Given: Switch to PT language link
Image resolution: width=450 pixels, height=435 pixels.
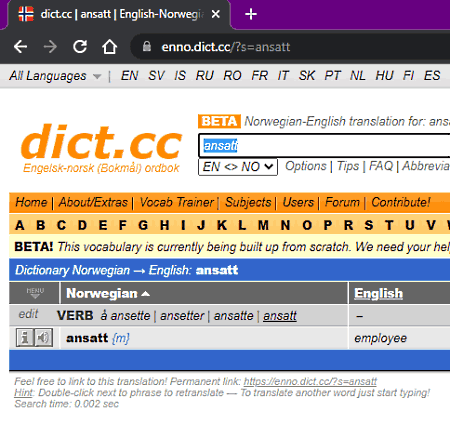Looking at the screenshot, I should coord(333,76).
